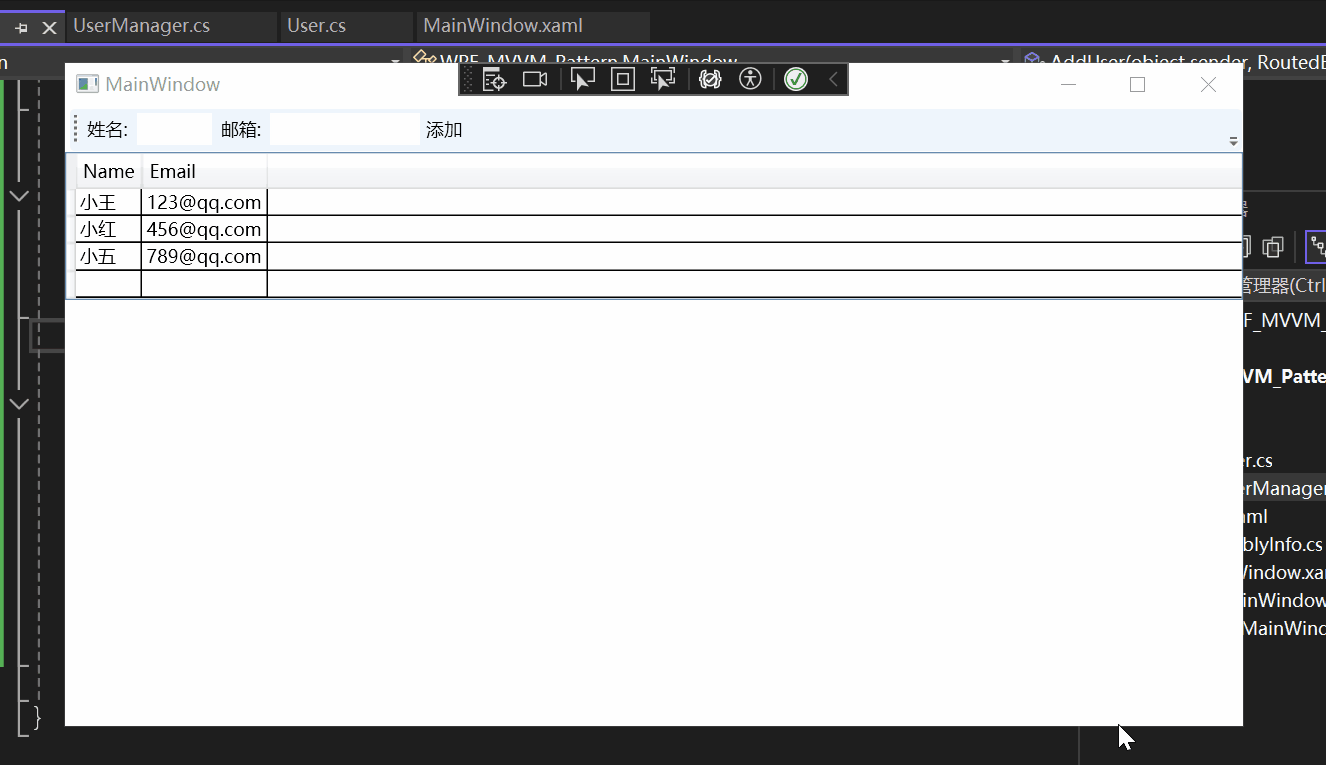The height and width of the screenshot is (765, 1326).
Task: Click the green Hot Reload status check icon
Action: point(796,78)
